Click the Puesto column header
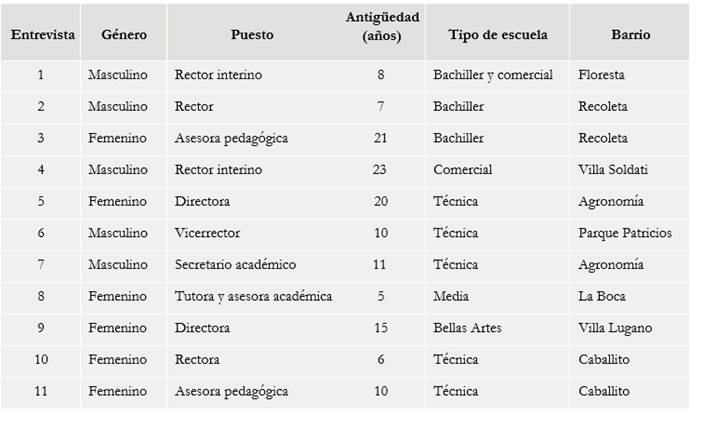Viewport: 703px width, 429px height. [251, 34]
